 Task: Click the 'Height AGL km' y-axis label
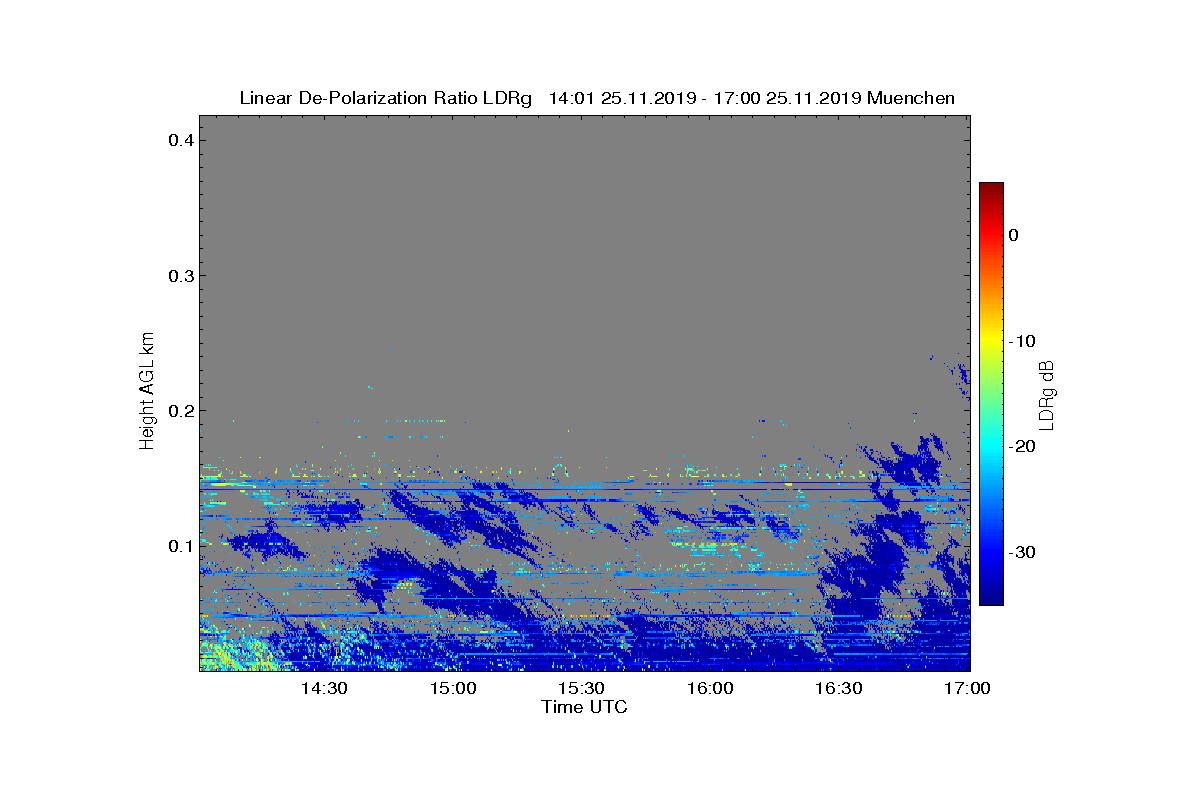[x=148, y=392]
